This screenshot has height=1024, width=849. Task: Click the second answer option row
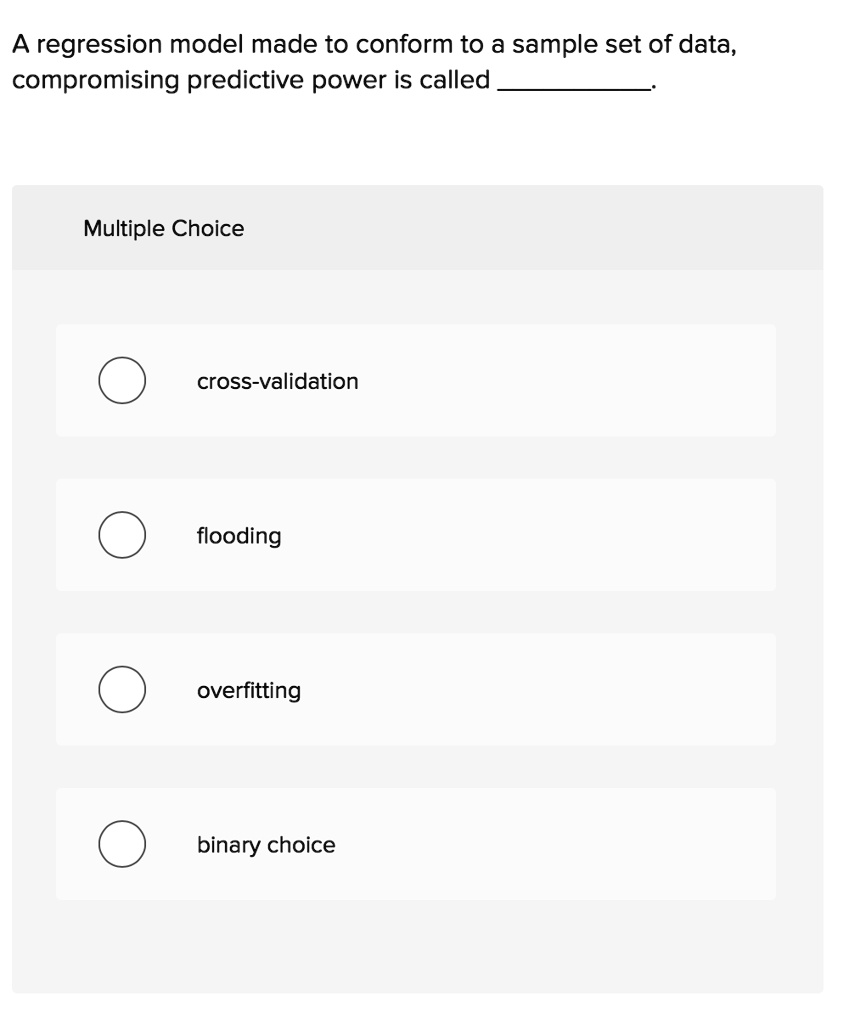[x=416, y=534]
